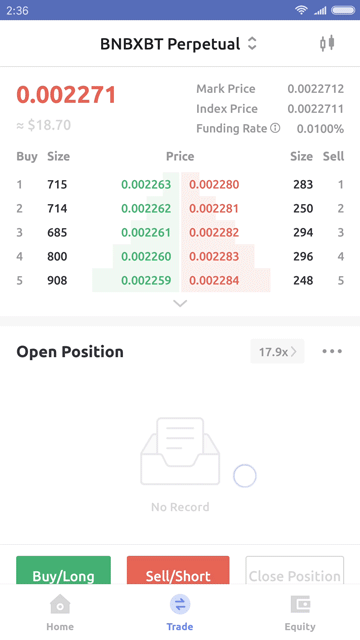The height and width of the screenshot is (640, 360).
Task: Select bid price 0.002259 with size 908
Action: coord(146,280)
